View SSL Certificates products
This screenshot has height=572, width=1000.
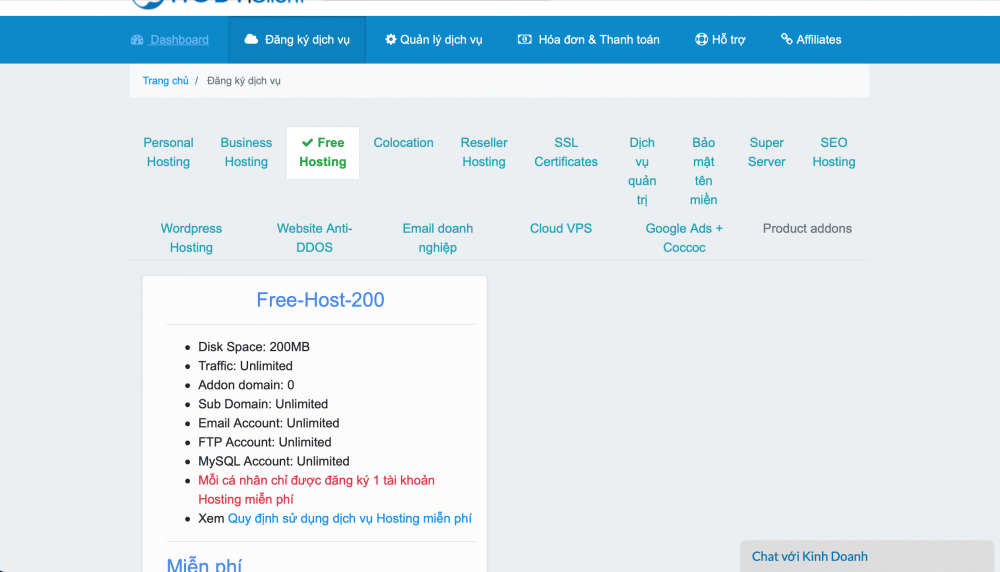pos(566,152)
